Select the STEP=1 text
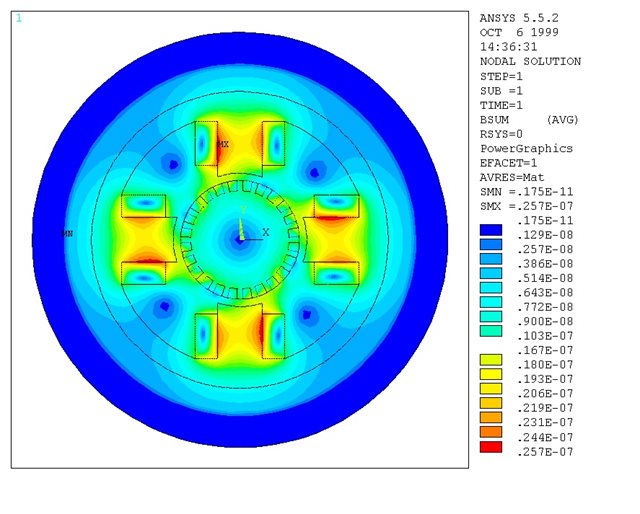The image size is (640, 514). 501,76
